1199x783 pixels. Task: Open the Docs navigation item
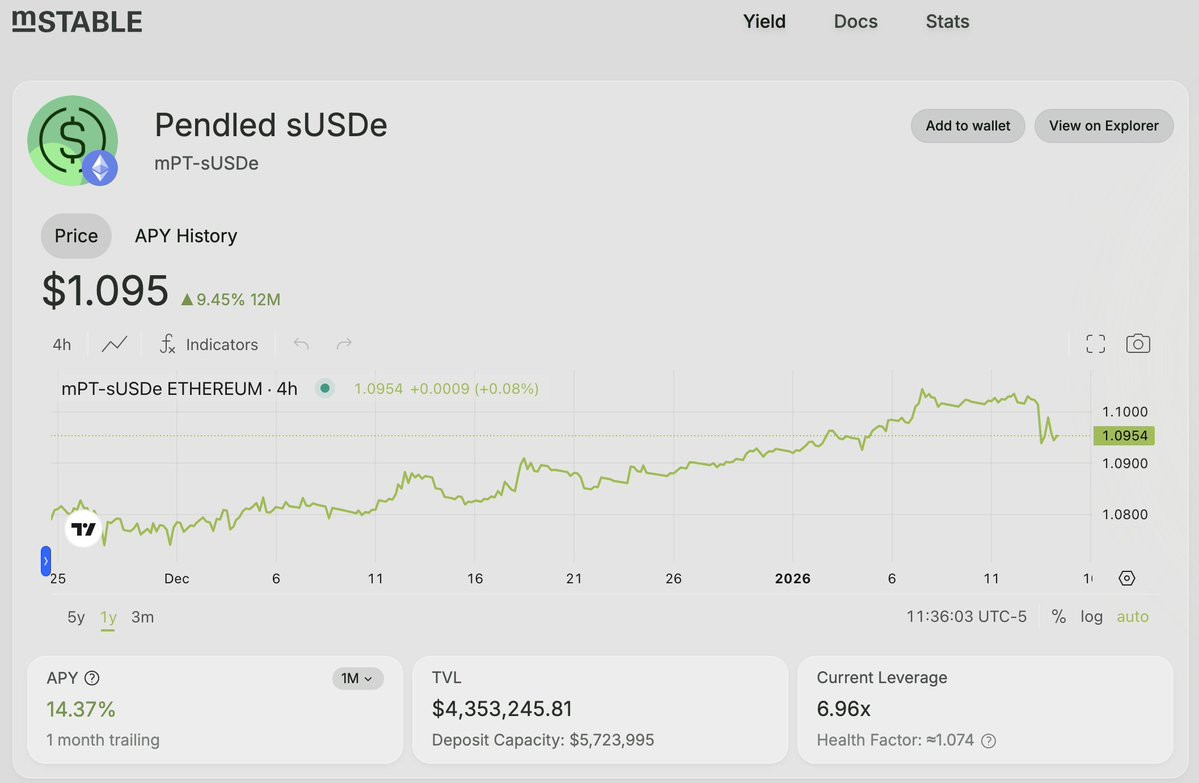coord(855,21)
